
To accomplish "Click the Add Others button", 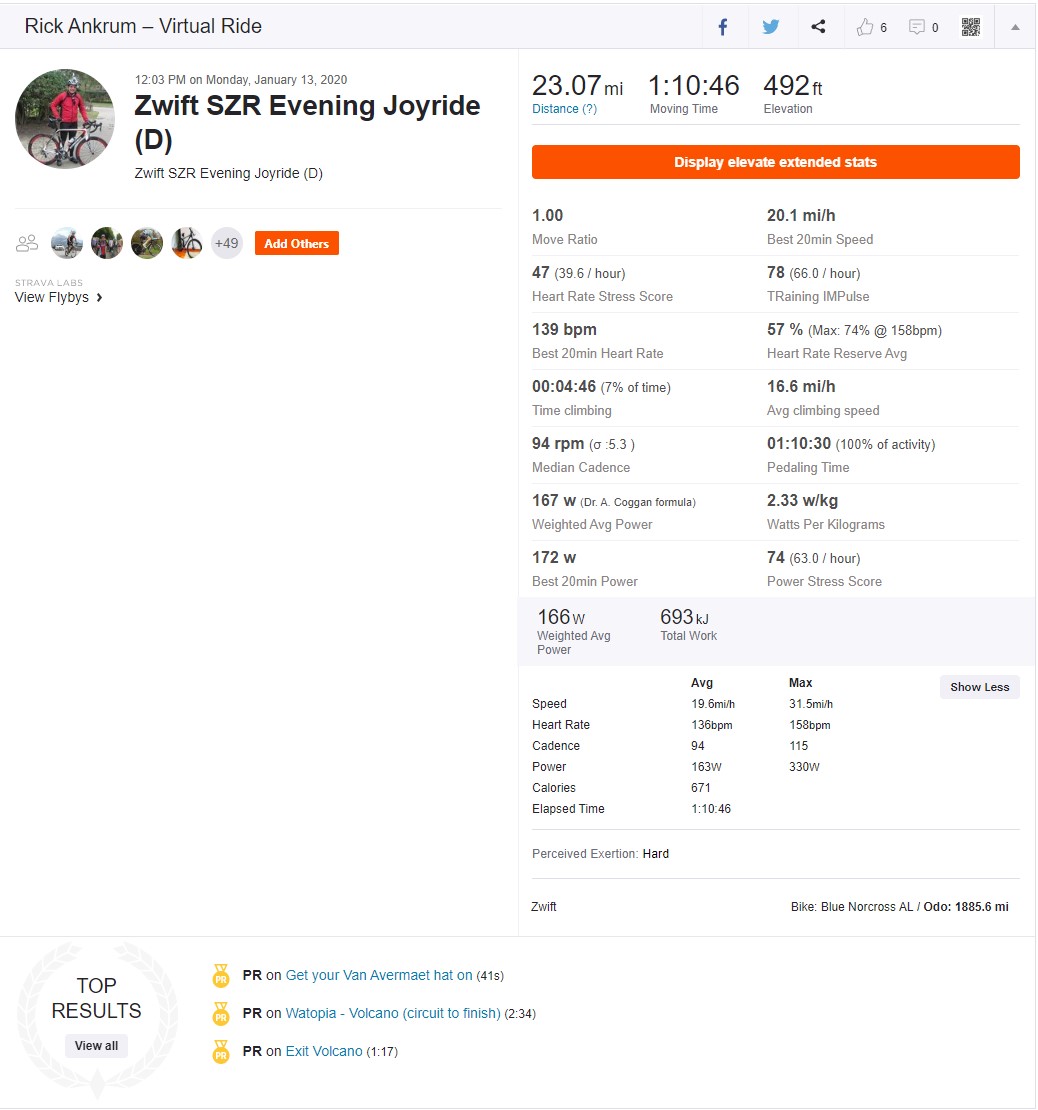I will pos(297,244).
